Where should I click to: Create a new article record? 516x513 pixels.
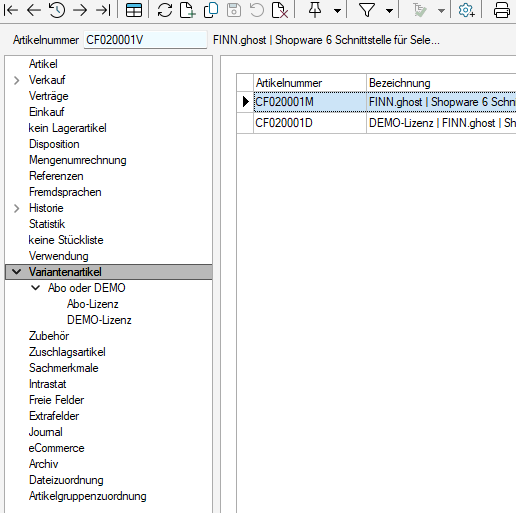pos(188,10)
